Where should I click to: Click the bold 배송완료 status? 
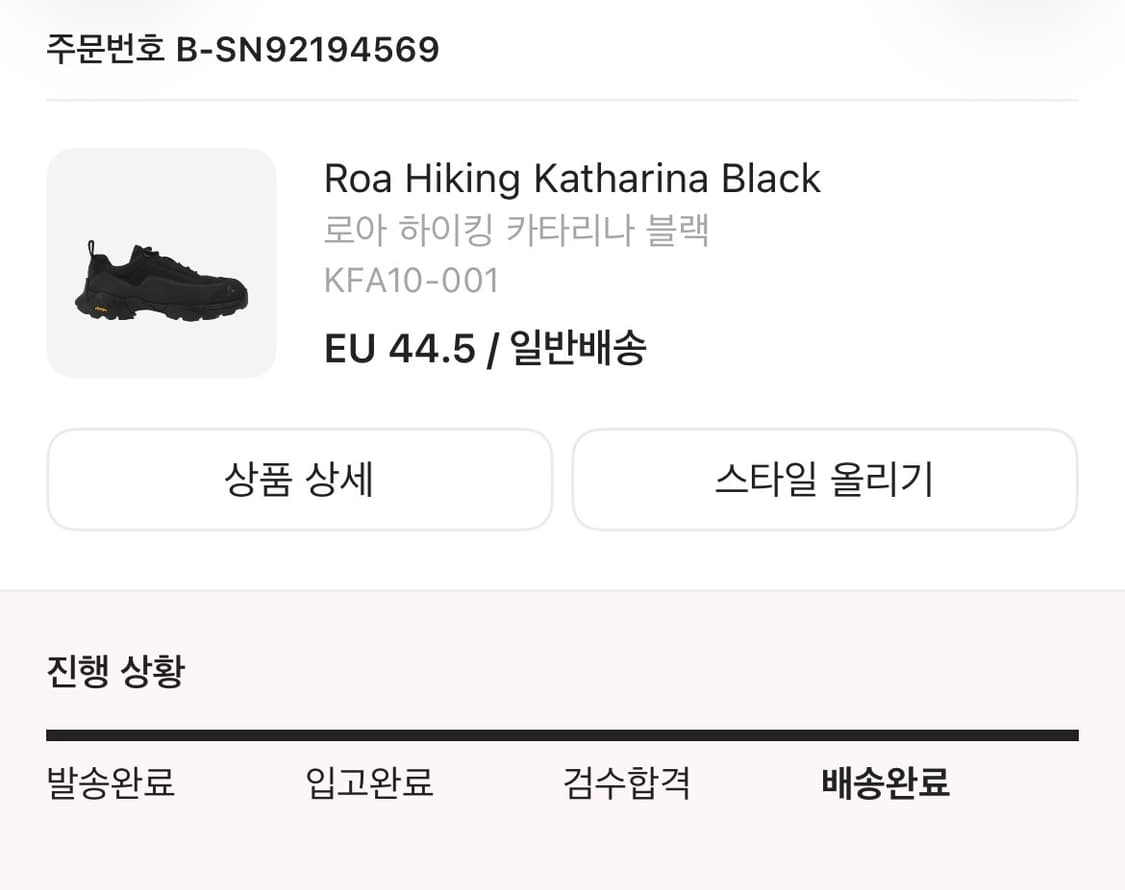click(x=883, y=786)
